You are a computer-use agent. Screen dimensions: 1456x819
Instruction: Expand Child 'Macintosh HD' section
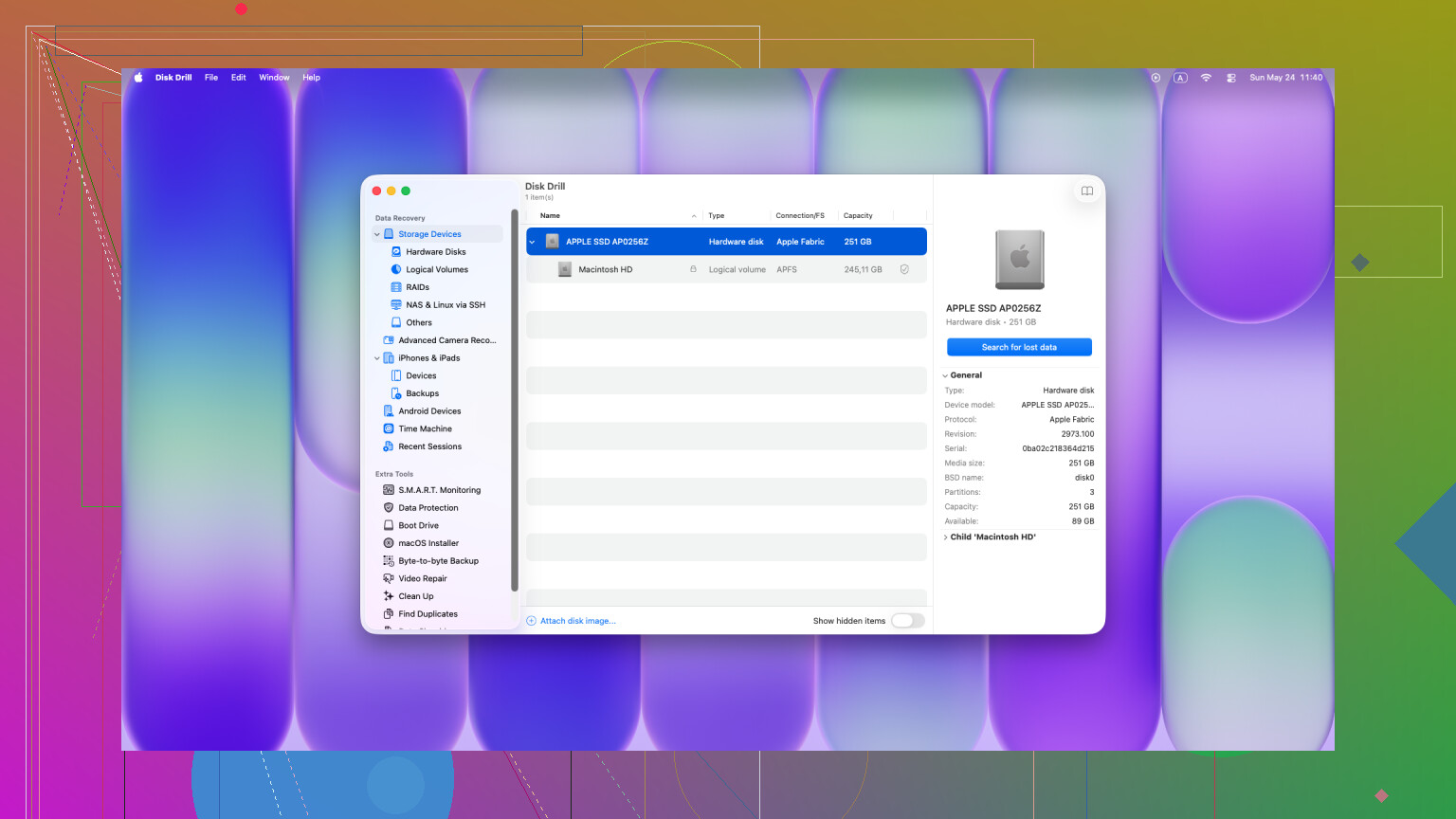pyautogui.click(x=945, y=537)
